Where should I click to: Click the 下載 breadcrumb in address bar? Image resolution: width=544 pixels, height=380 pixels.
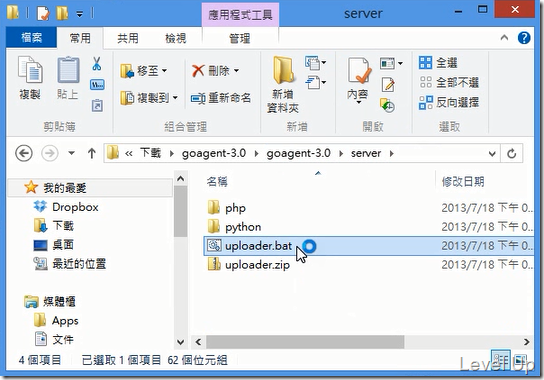pos(151,153)
